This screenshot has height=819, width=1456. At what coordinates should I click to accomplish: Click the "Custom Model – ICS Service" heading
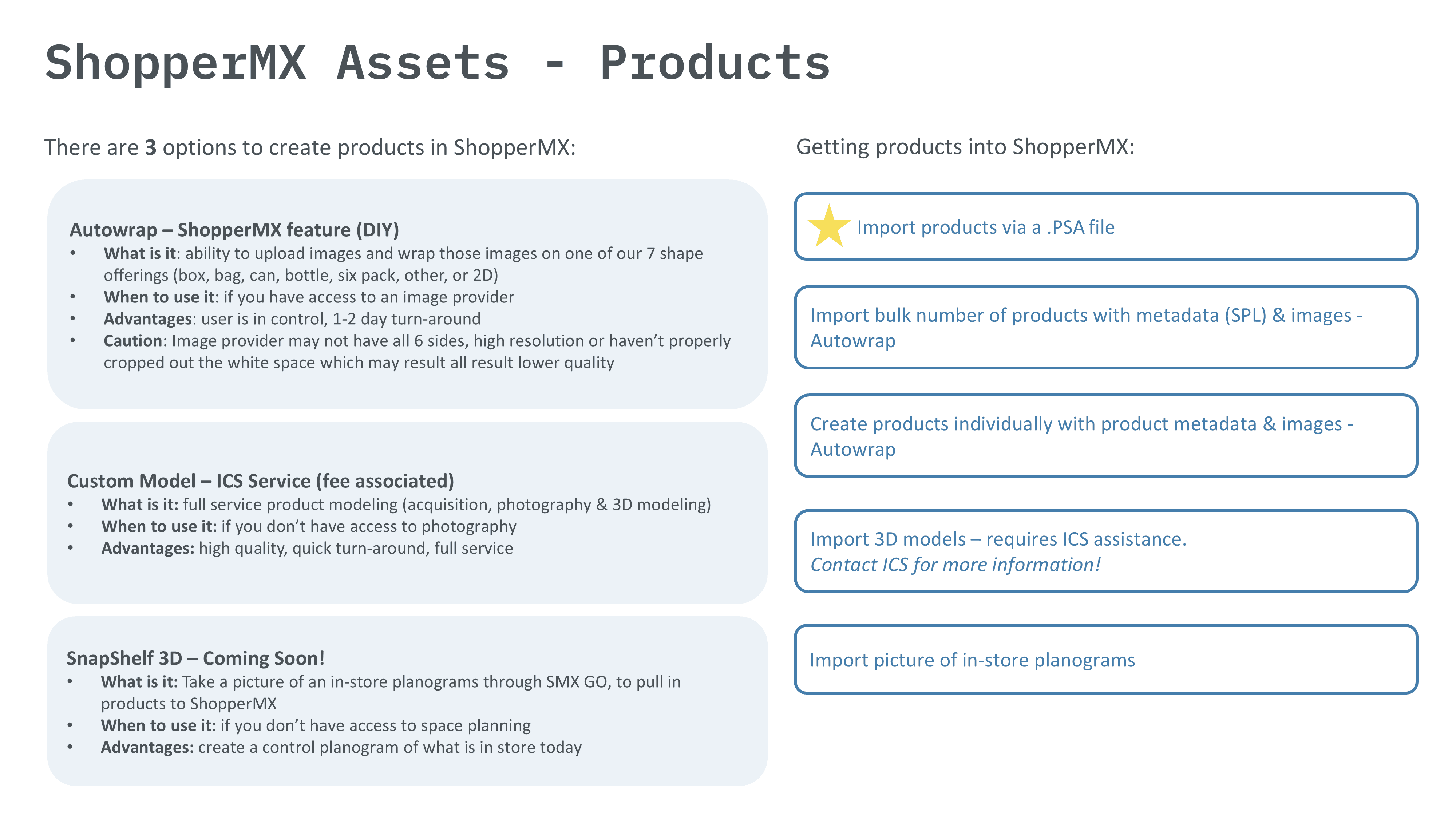click(x=260, y=481)
